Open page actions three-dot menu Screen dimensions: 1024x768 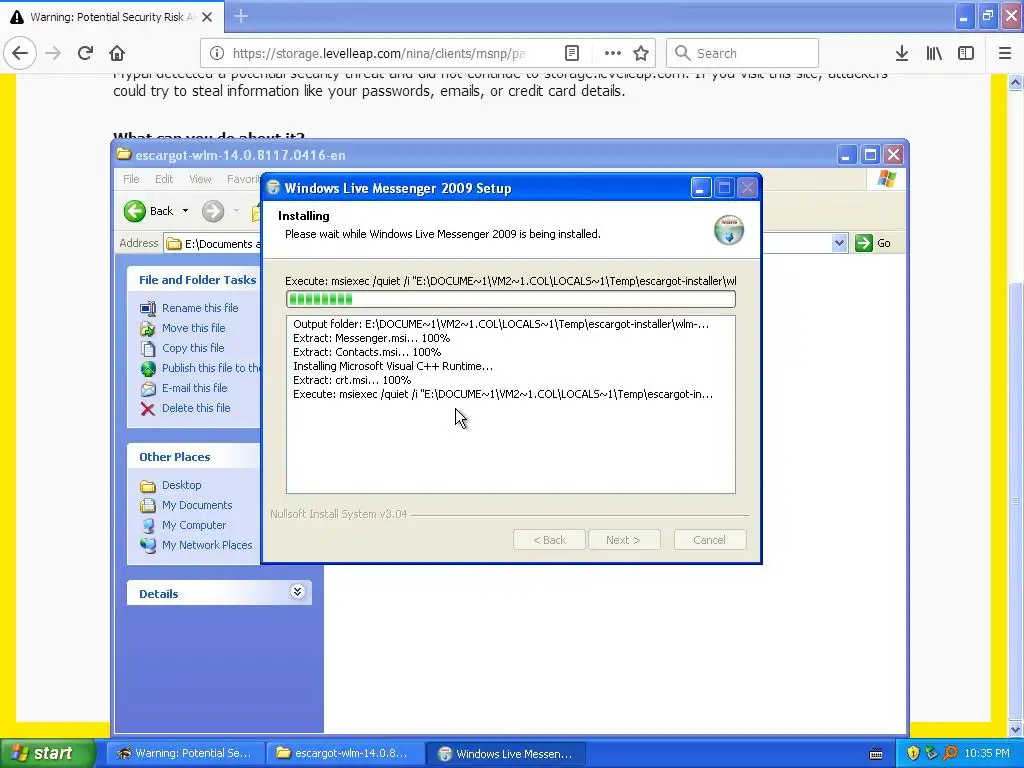613,53
